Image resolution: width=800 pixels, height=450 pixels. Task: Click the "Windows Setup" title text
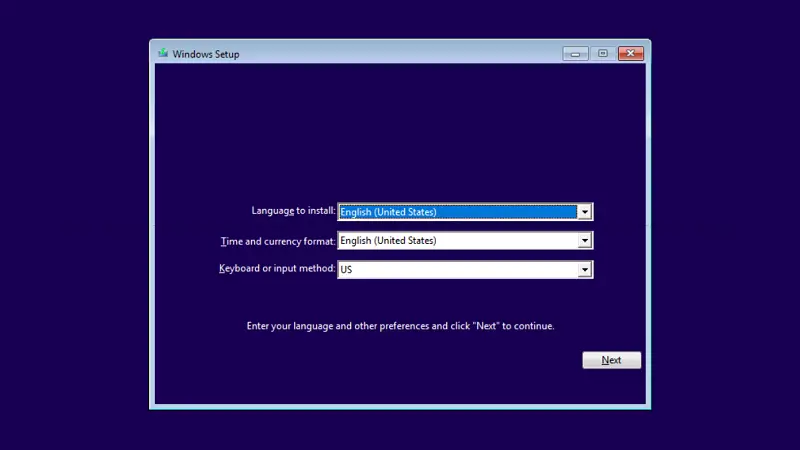(x=206, y=54)
